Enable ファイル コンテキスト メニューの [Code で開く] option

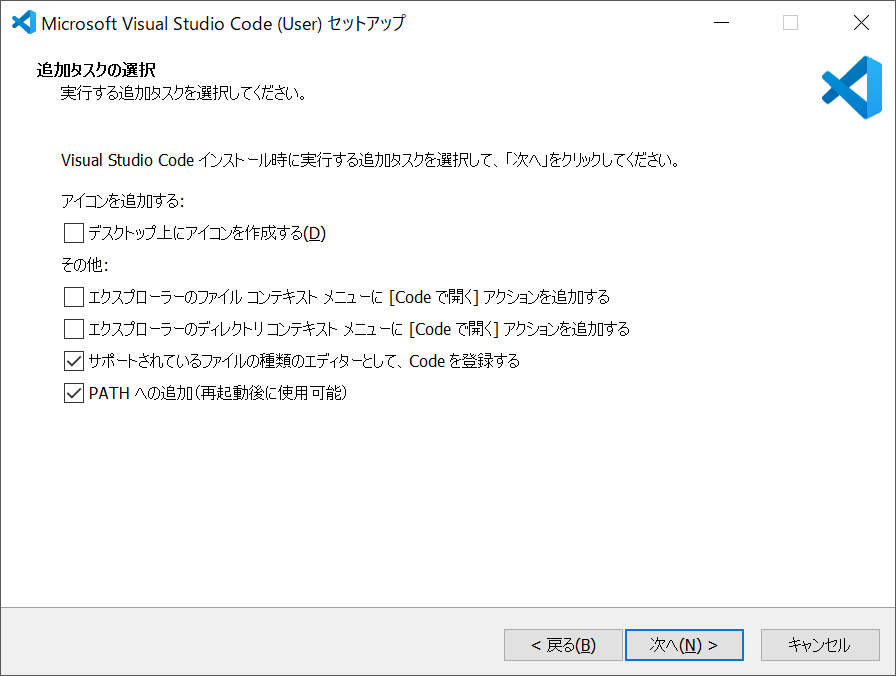pos(73,297)
